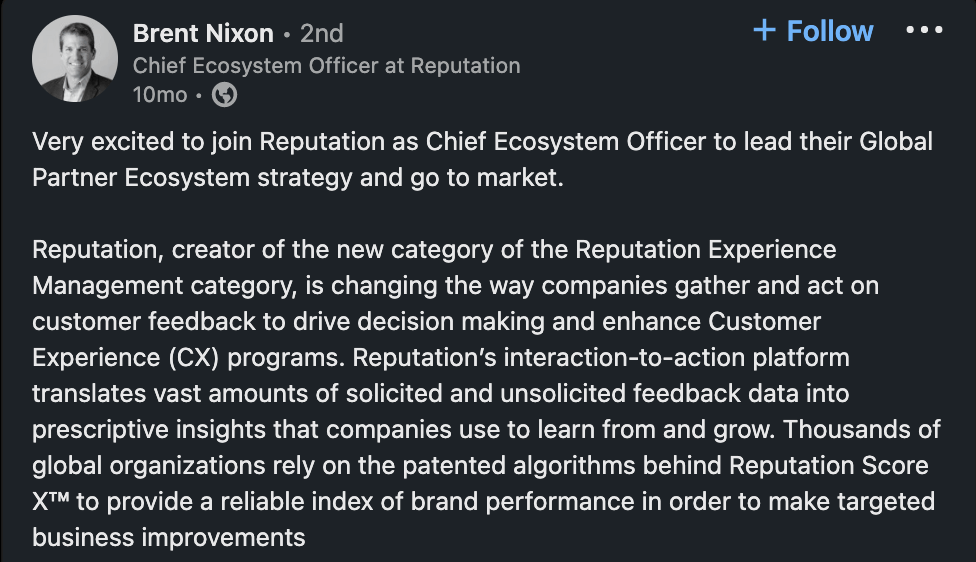Open the three-dot post options menu
Image resolution: width=976 pixels, height=562 pixels.
click(x=924, y=29)
